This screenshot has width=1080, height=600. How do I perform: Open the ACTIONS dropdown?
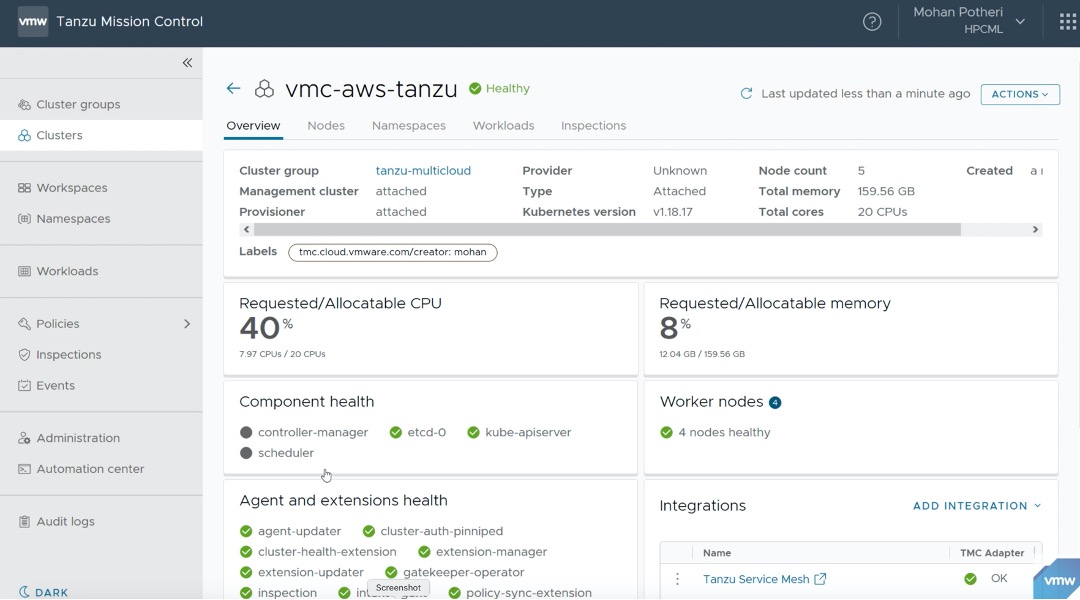pos(1020,94)
